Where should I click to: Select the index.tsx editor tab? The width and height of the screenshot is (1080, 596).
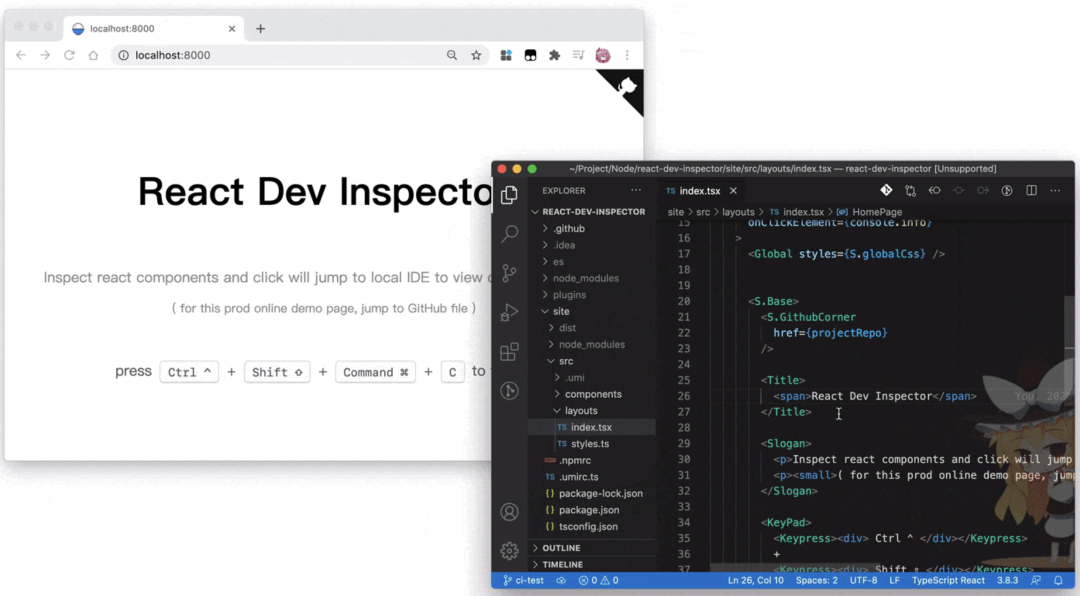tap(699, 191)
